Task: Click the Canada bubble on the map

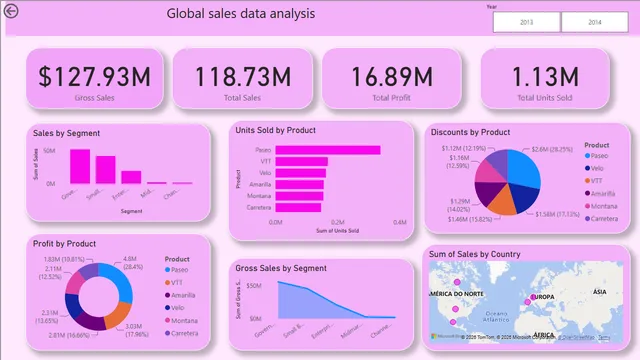Action: click(457, 282)
